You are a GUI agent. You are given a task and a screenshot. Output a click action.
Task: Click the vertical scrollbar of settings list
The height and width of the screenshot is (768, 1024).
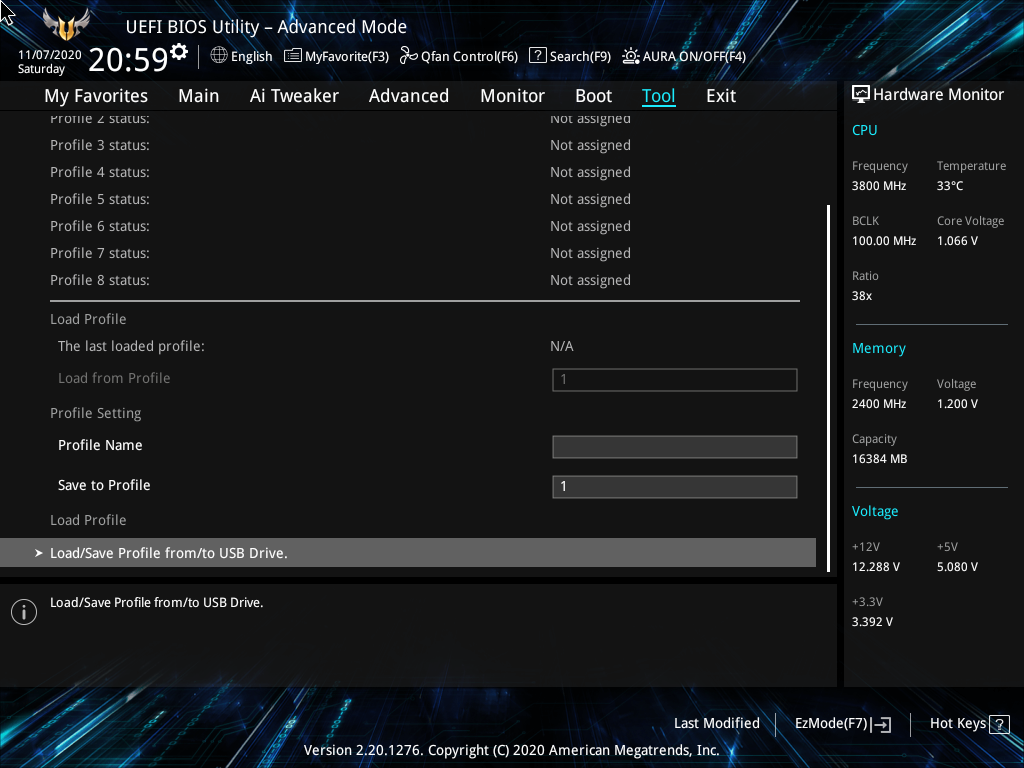tap(828, 389)
